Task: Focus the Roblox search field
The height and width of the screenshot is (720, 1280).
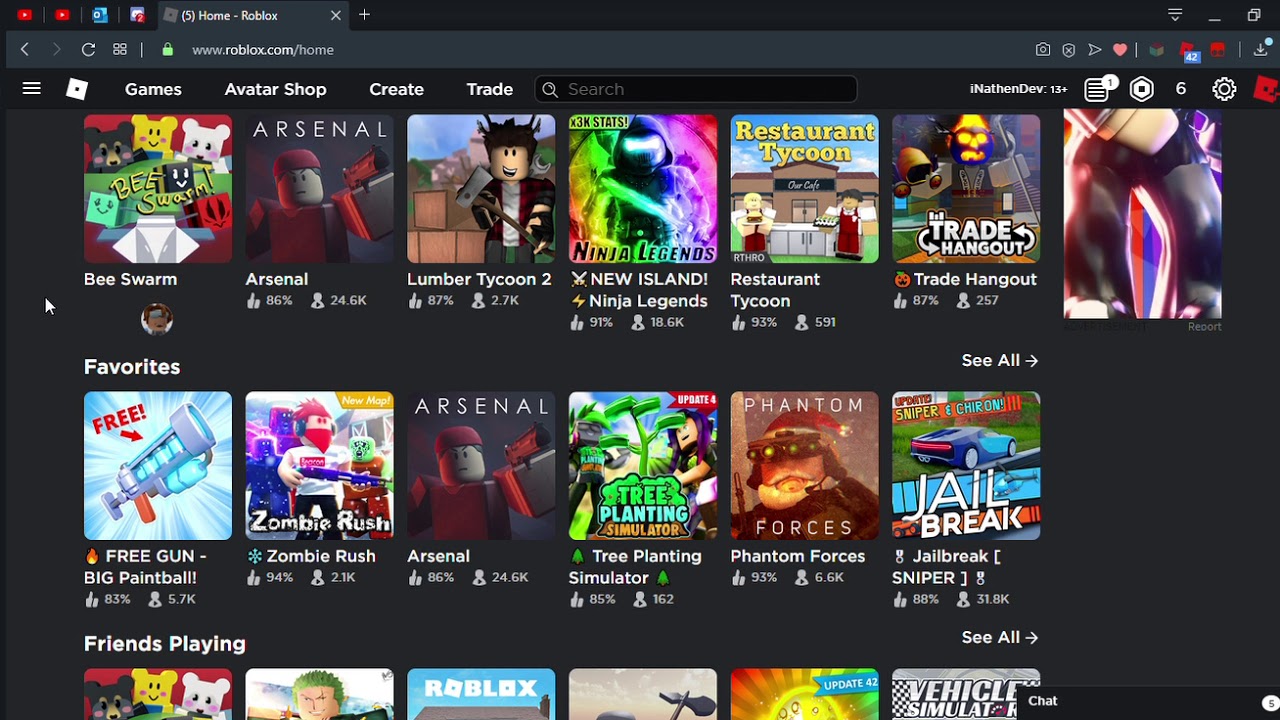Action: (x=696, y=89)
